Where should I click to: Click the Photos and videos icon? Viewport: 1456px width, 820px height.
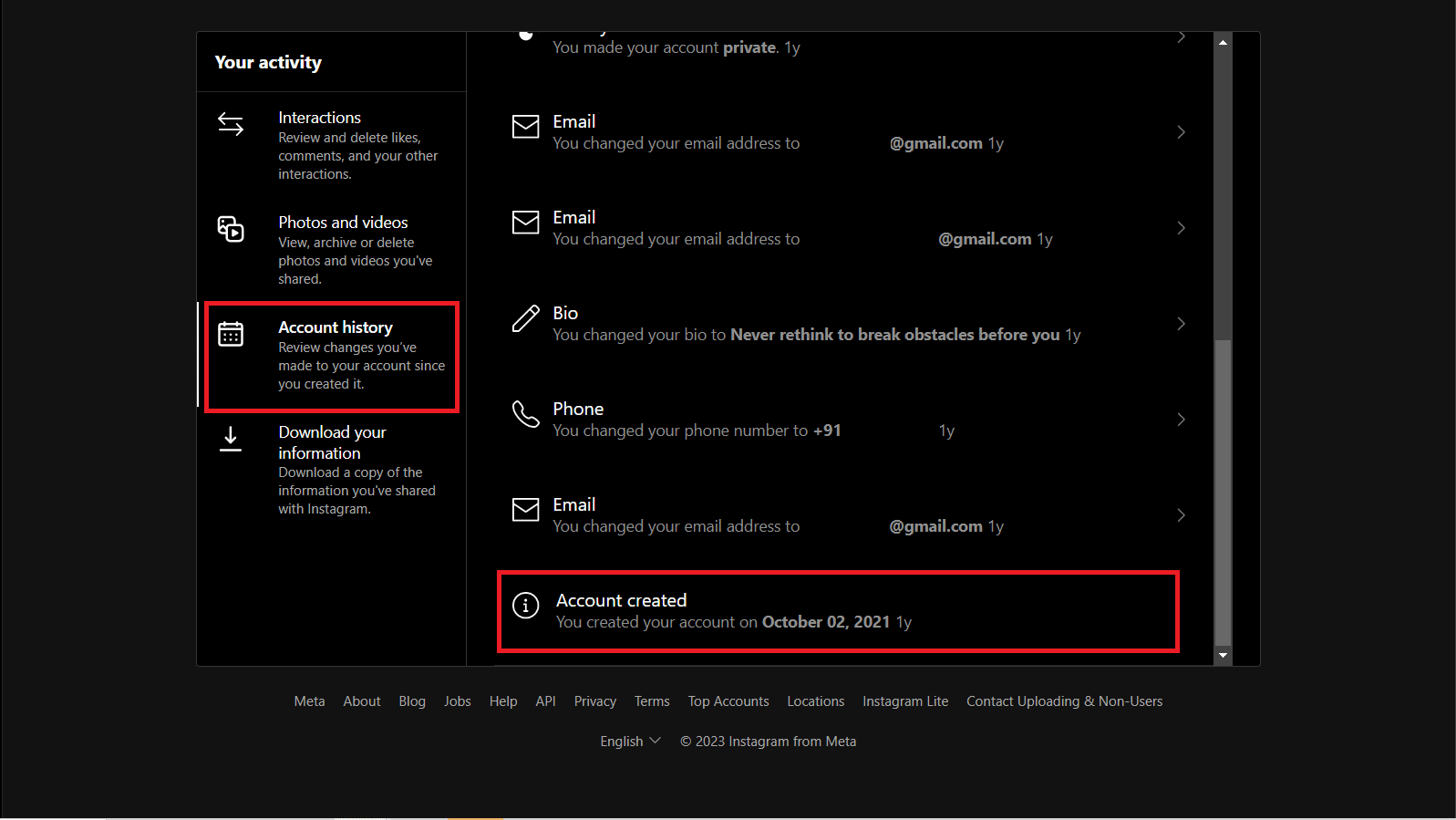(x=231, y=228)
